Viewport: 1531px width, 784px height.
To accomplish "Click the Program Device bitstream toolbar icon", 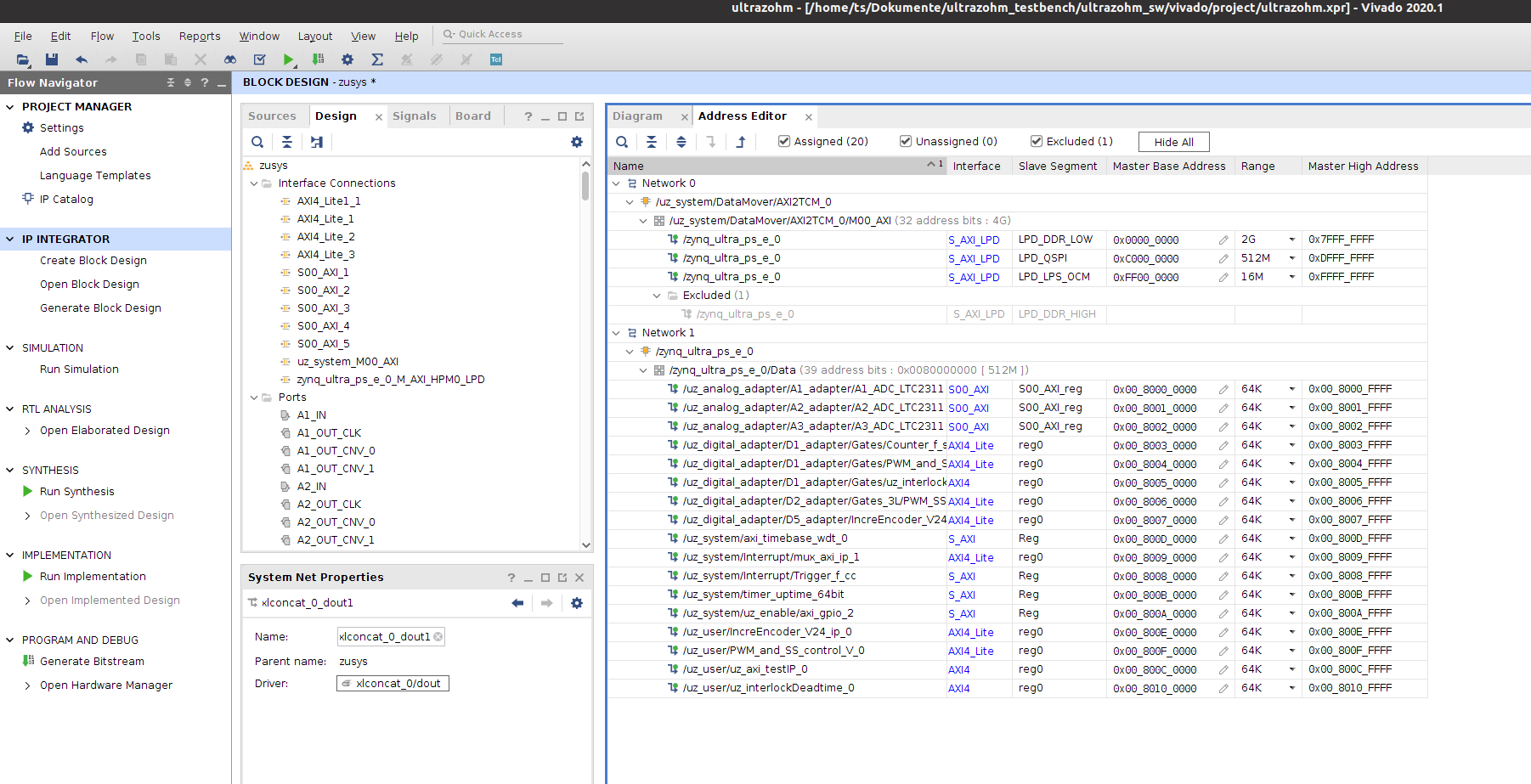I will tap(318, 59).
